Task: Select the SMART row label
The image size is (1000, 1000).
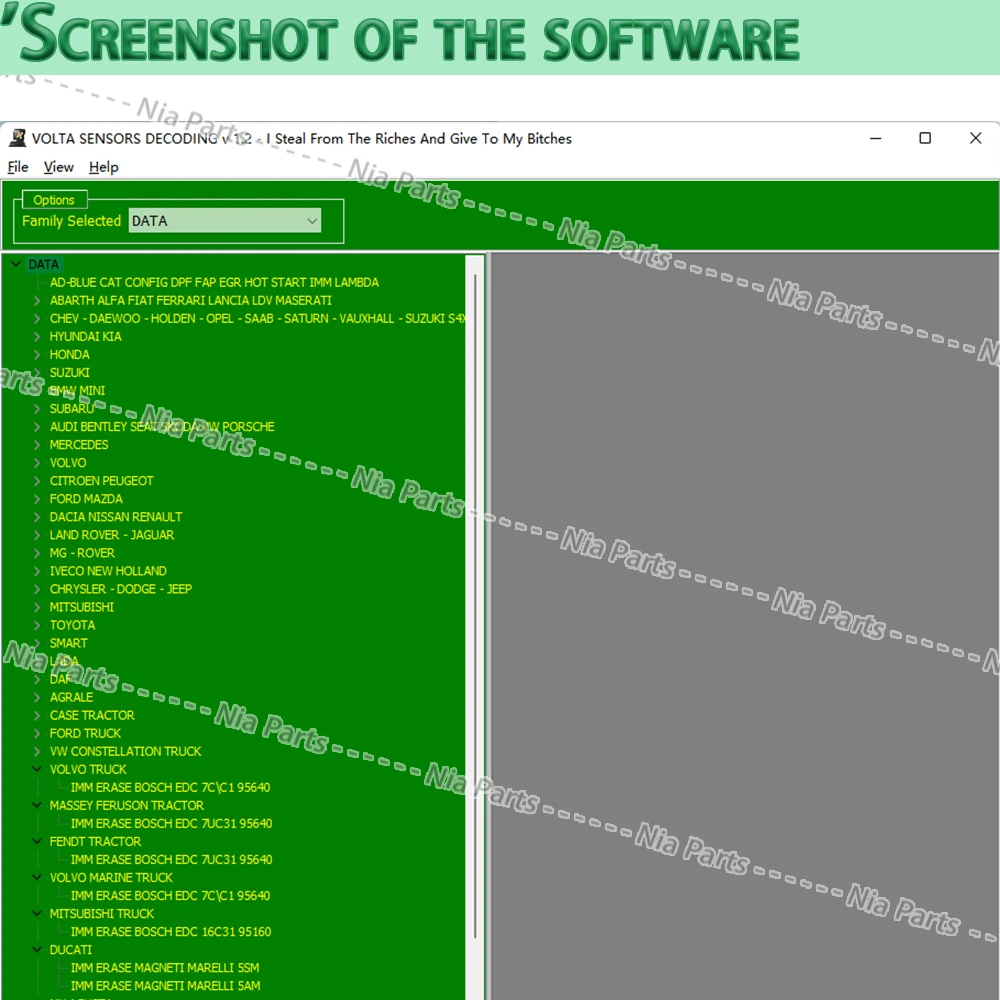Action: (68, 643)
